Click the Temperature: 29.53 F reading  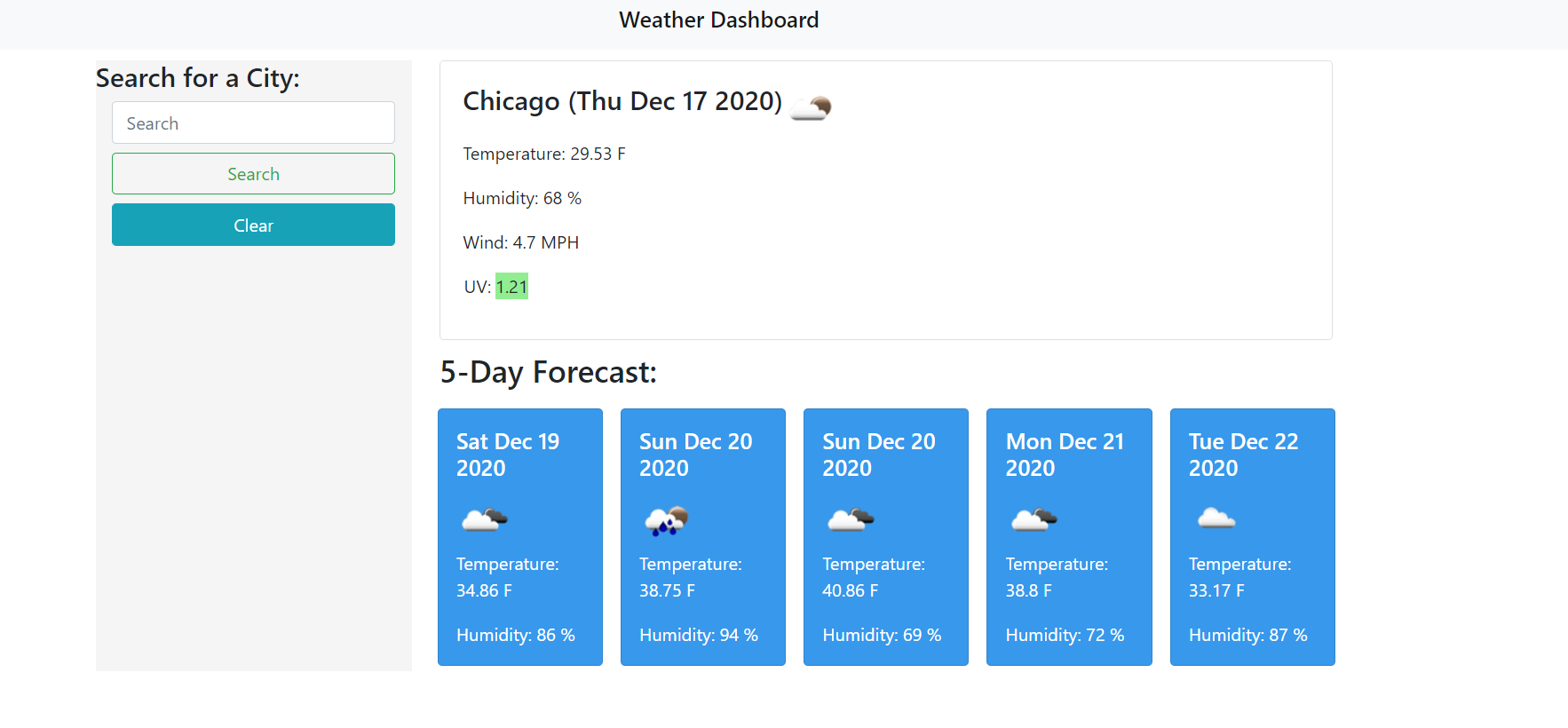(544, 154)
